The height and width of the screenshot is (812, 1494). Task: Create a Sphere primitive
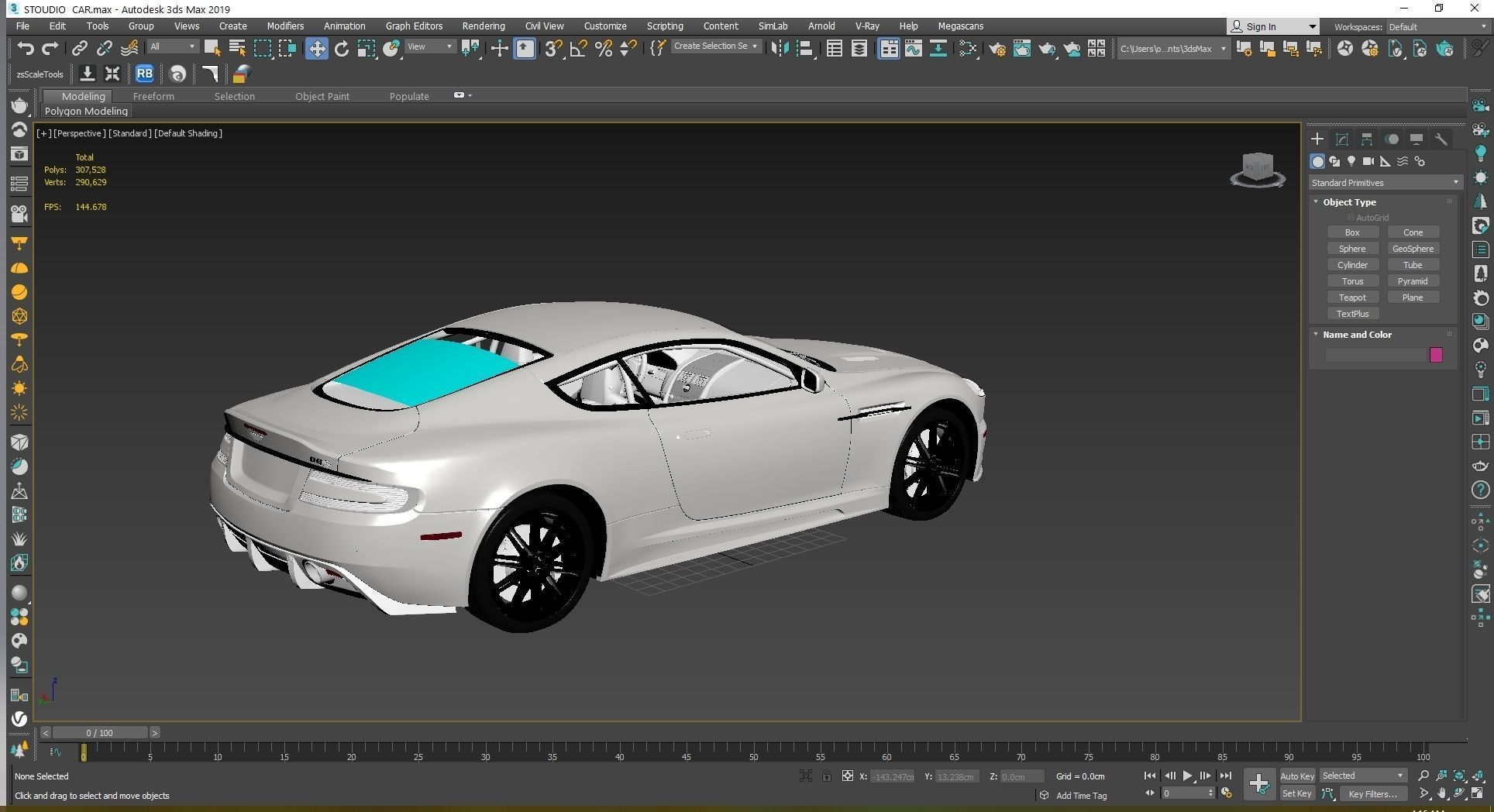coord(1352,249)
